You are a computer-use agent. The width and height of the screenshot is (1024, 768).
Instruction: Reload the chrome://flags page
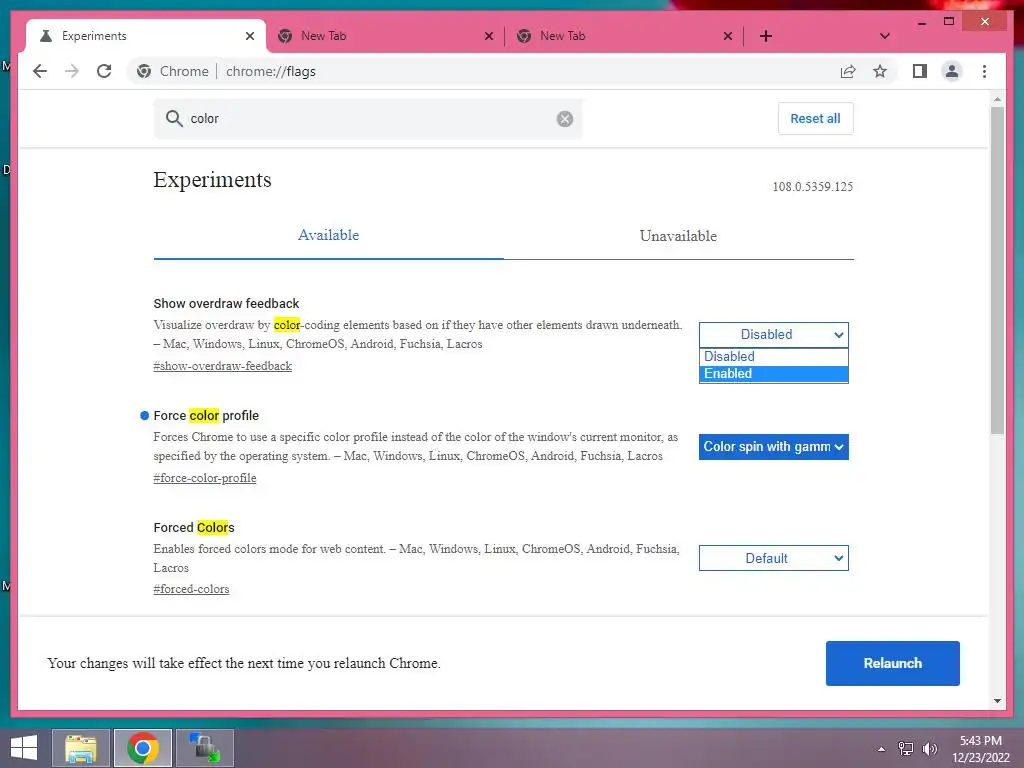[x=104, y=71]
